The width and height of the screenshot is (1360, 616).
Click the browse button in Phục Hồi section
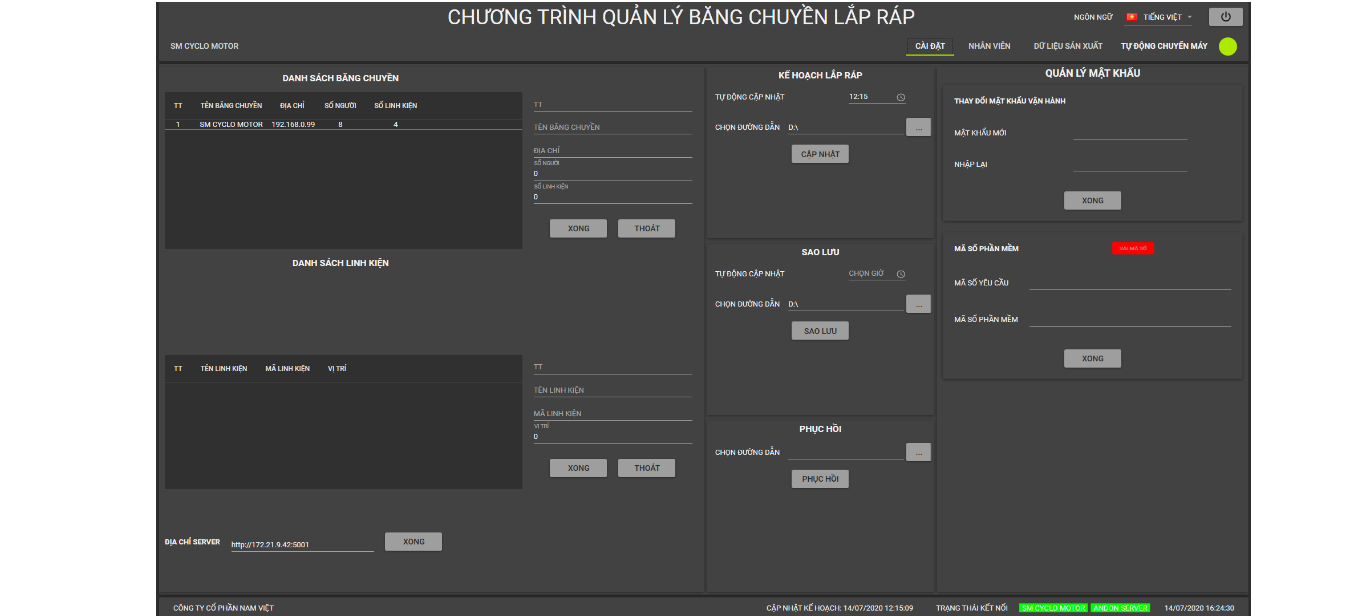[918, 453]
